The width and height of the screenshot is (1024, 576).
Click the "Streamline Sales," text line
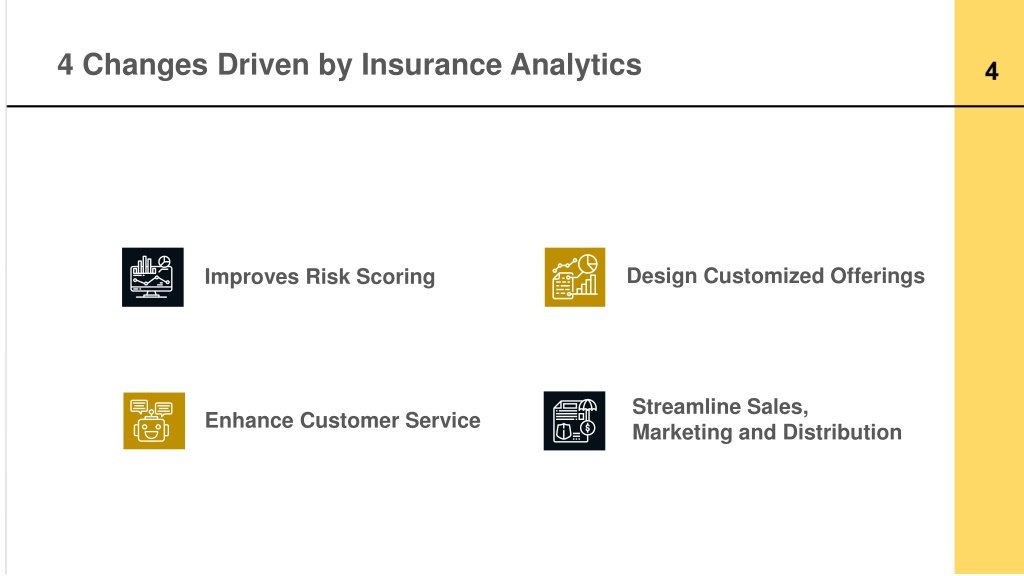pyautogui.click(x=720, y=407)
